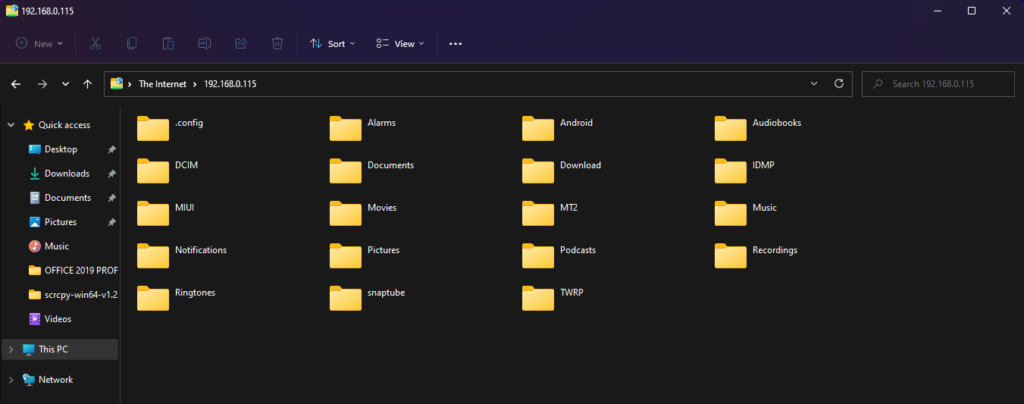The width and height of the screenshot is (1024, 404).
Task: Click the Cut scissors icon in toolbar
Action: (95, 44)
